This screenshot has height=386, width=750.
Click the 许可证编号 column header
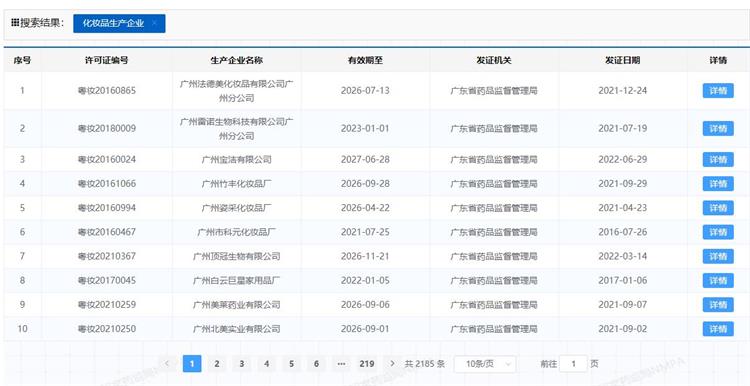click(107, 61)
